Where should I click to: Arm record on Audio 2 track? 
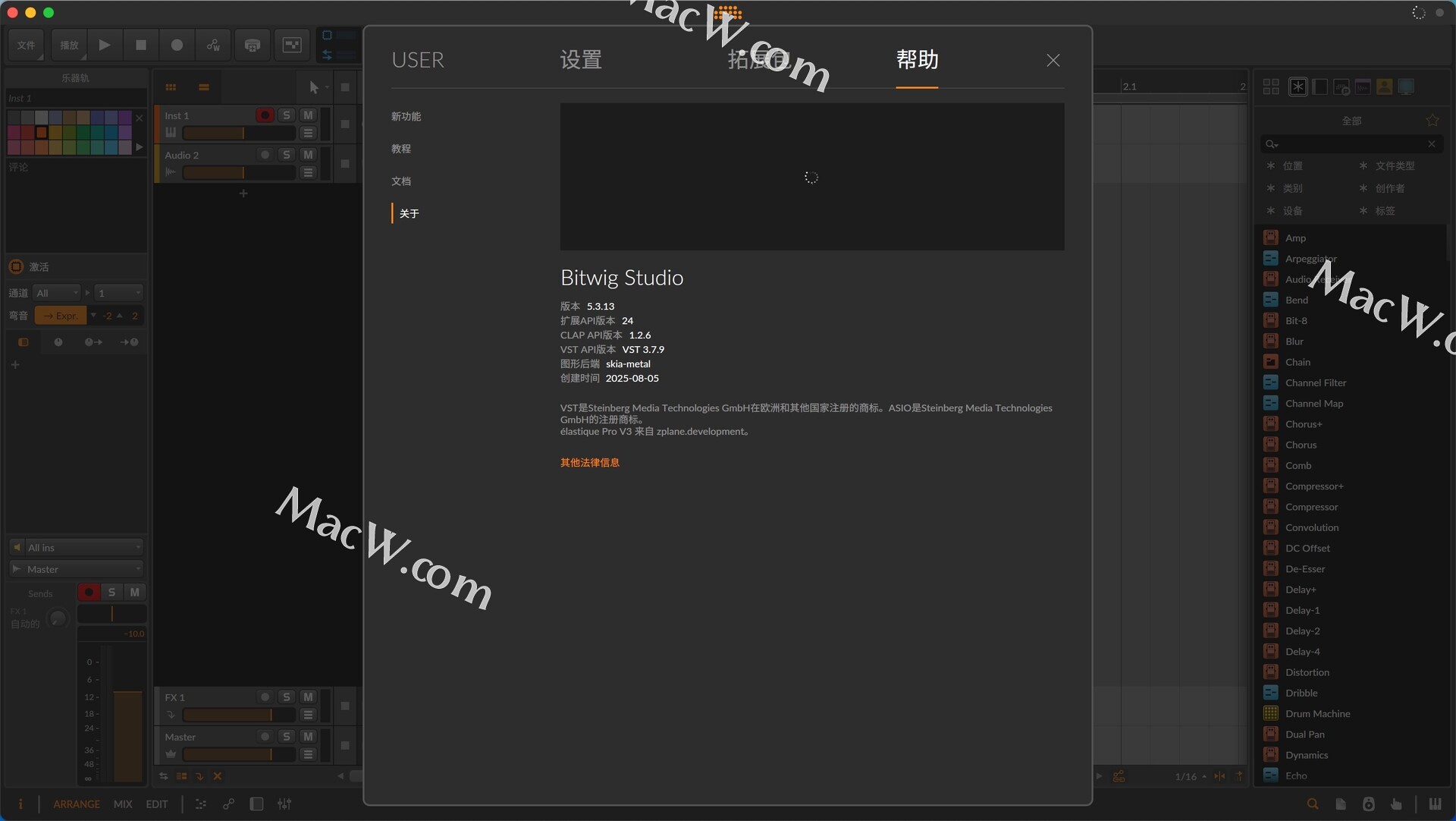click(265, 155)
